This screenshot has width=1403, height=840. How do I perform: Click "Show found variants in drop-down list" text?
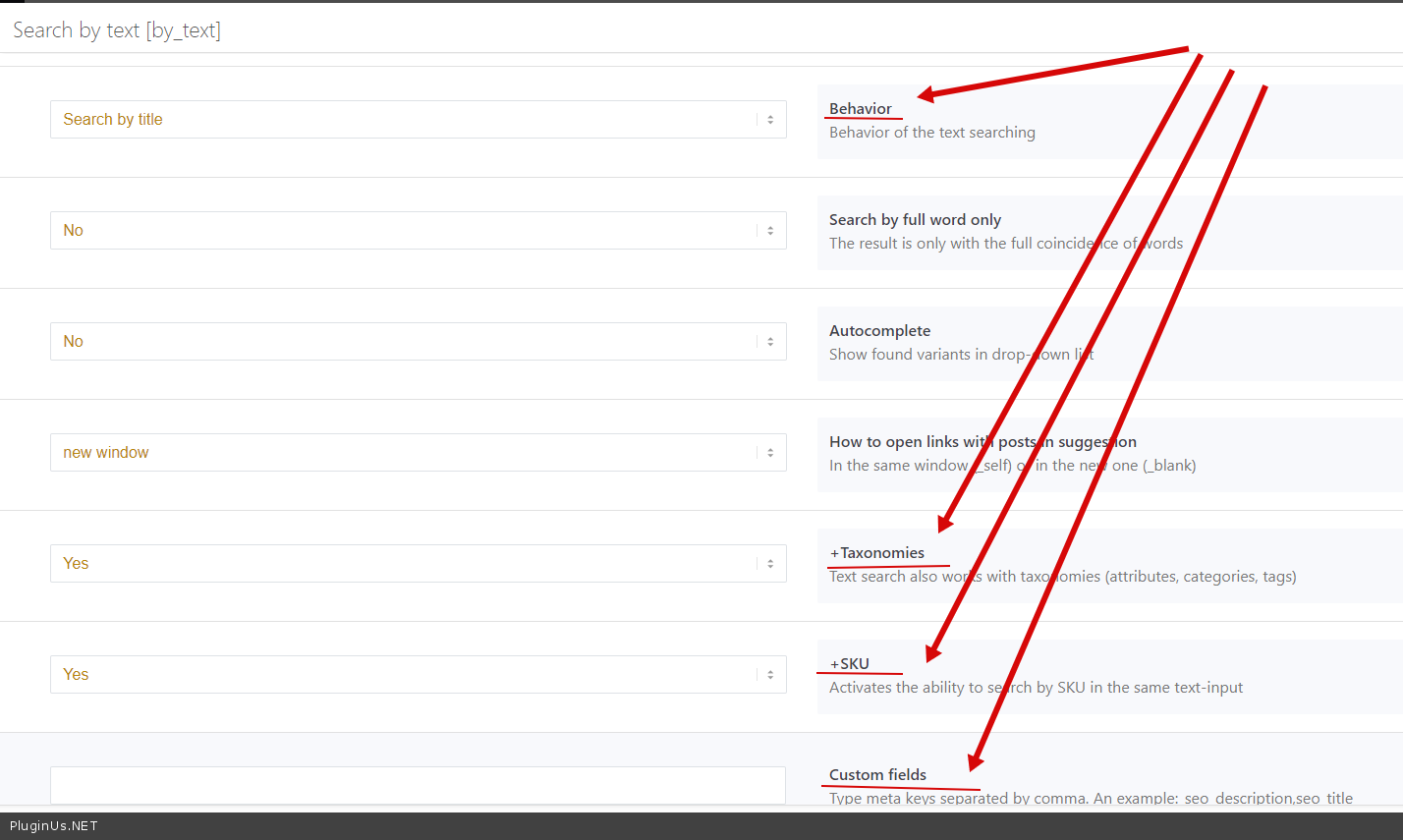[x=961, y=355]
